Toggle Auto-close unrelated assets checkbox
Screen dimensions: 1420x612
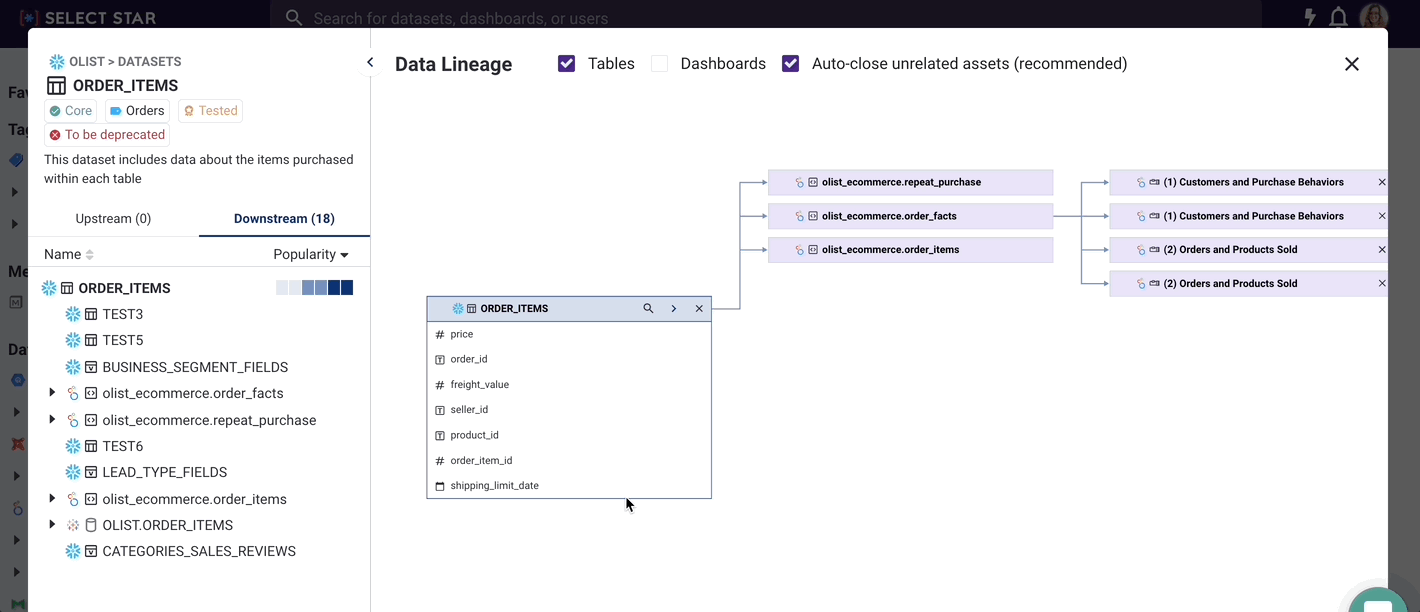coord(791,64)
